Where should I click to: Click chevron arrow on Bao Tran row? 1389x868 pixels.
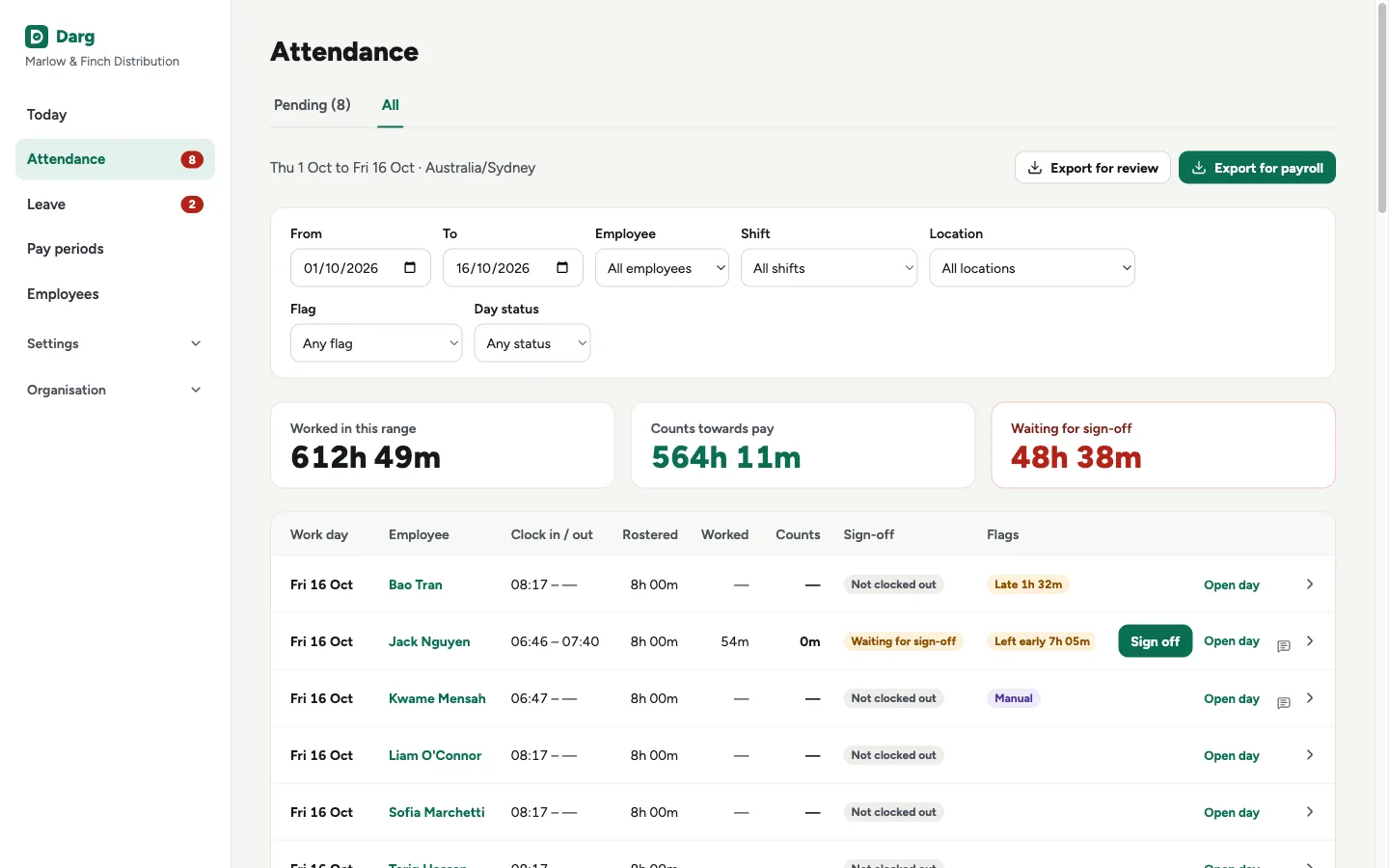coord(1310,584)
